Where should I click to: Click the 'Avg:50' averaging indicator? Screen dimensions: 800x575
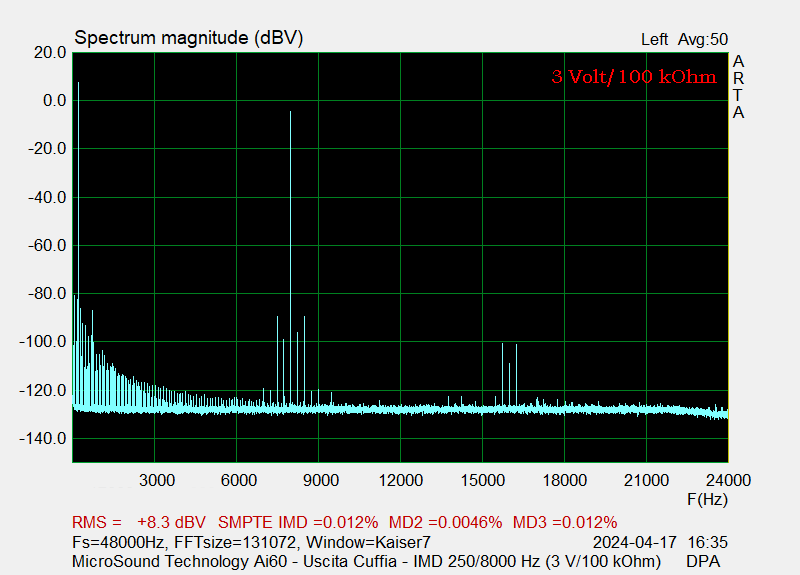click(703, 40)
